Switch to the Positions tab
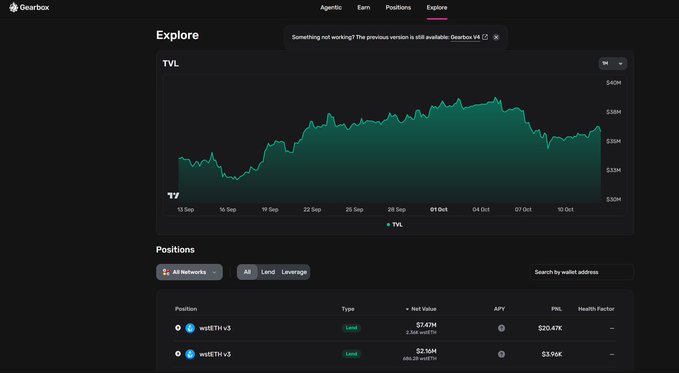The image size is (679, 373). click(x=398, y=7)
